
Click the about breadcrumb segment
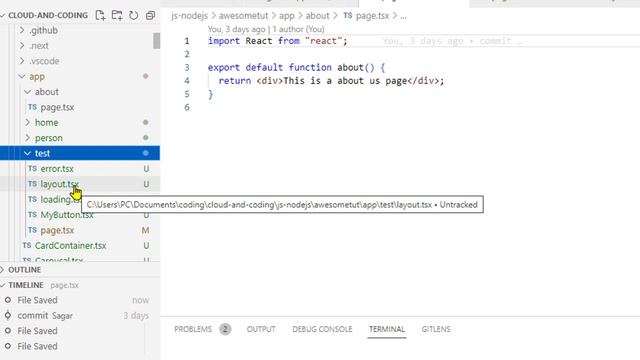tap(317, 16)
